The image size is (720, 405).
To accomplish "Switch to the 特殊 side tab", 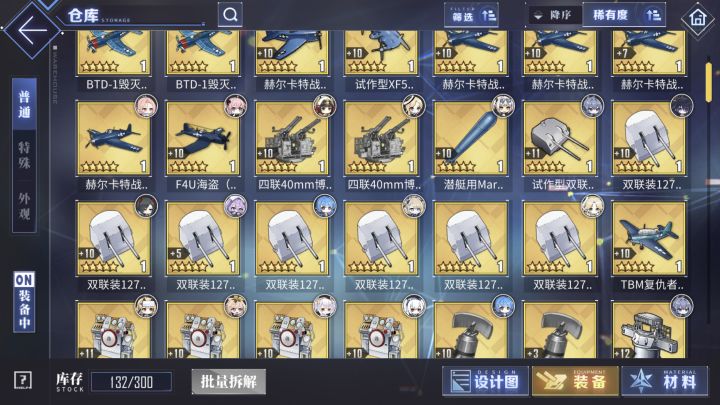I will [x=24, y=155].
